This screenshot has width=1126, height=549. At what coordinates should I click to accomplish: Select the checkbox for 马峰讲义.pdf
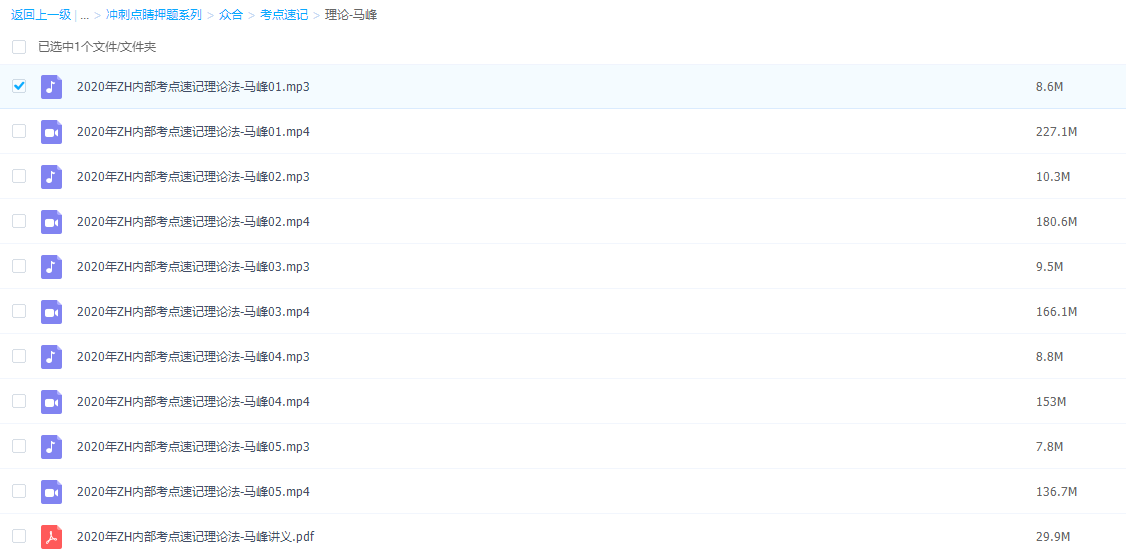[19, 536]
